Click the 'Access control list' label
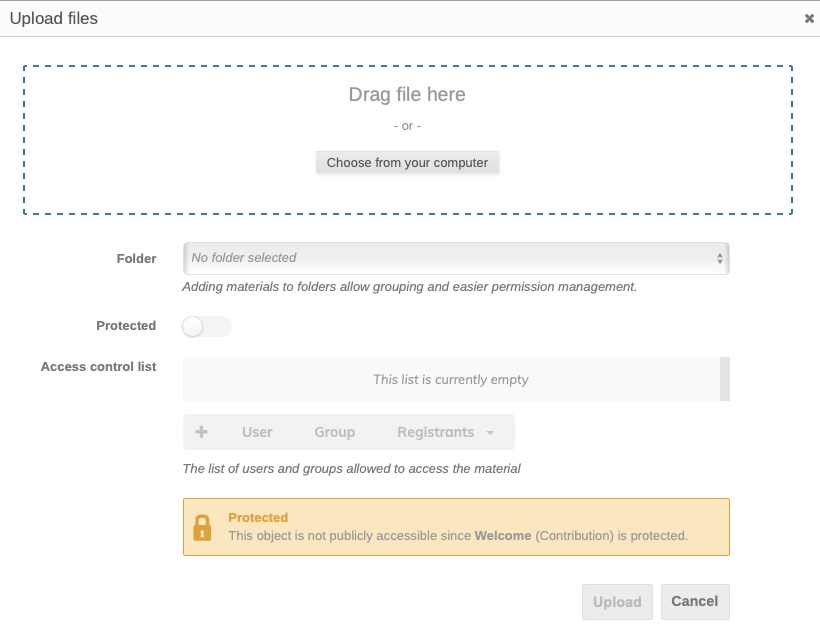 click(98, 367)
